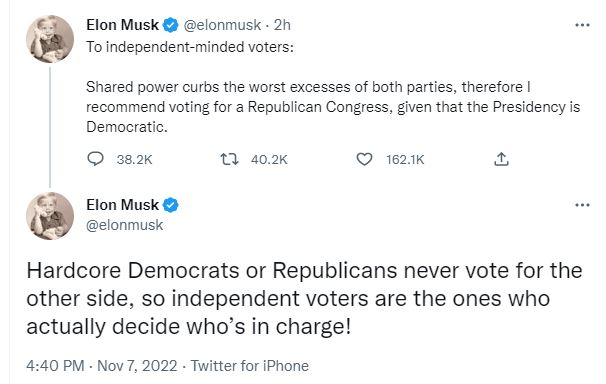The width and height of the screenshot is (606, 384).
Task: Click the Elon Musk name in first tweet
Action: 123,25
